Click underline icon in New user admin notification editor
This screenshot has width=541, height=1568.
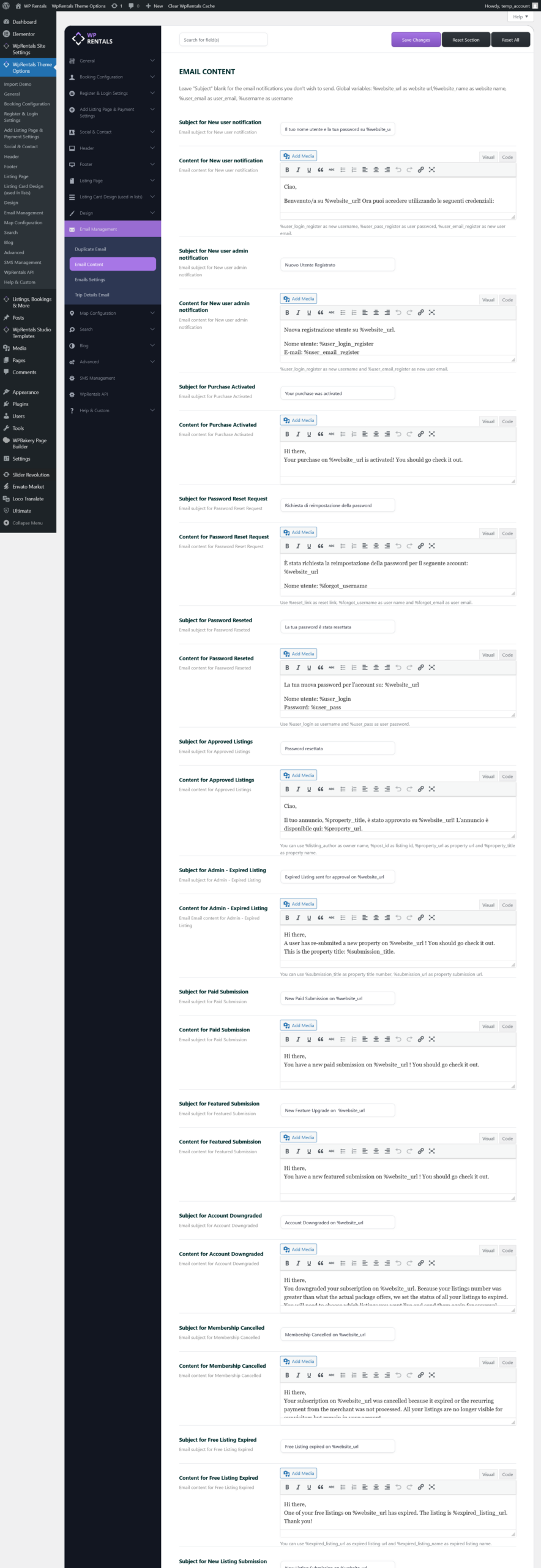(309, 312)
